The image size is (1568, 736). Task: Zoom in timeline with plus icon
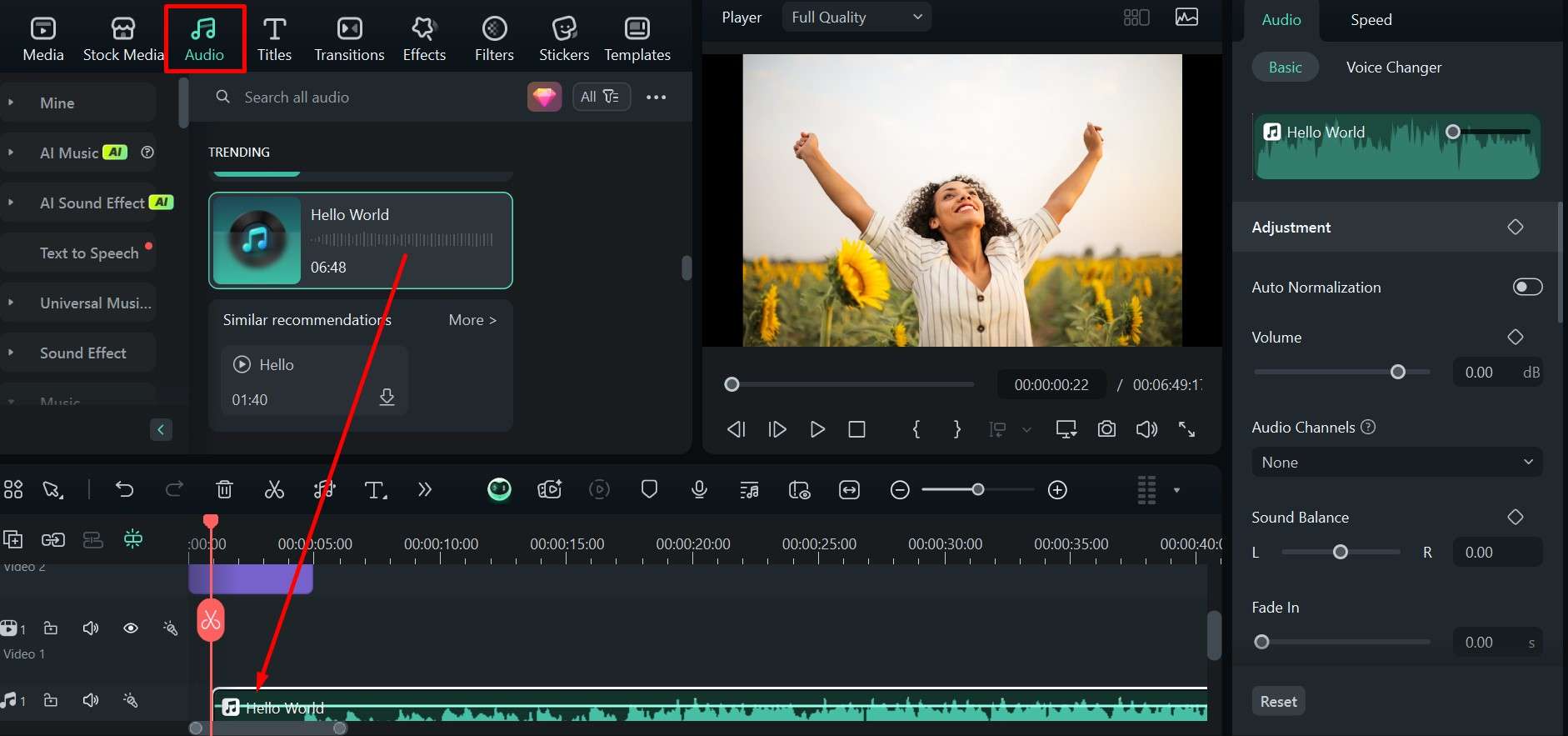(x=1057, y=490)
